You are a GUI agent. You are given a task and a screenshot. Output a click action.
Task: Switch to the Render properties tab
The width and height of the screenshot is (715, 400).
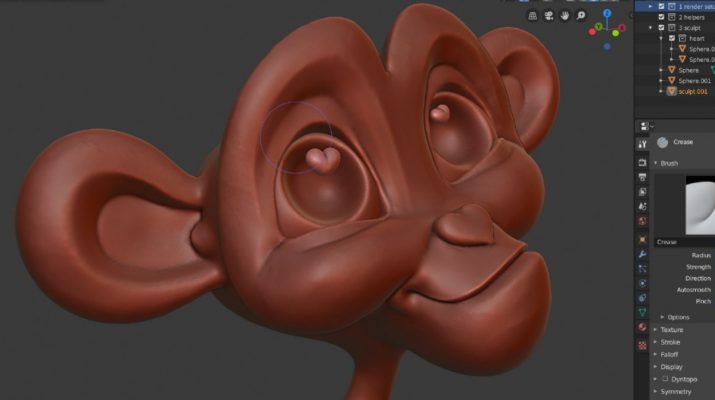click(642, 165)
